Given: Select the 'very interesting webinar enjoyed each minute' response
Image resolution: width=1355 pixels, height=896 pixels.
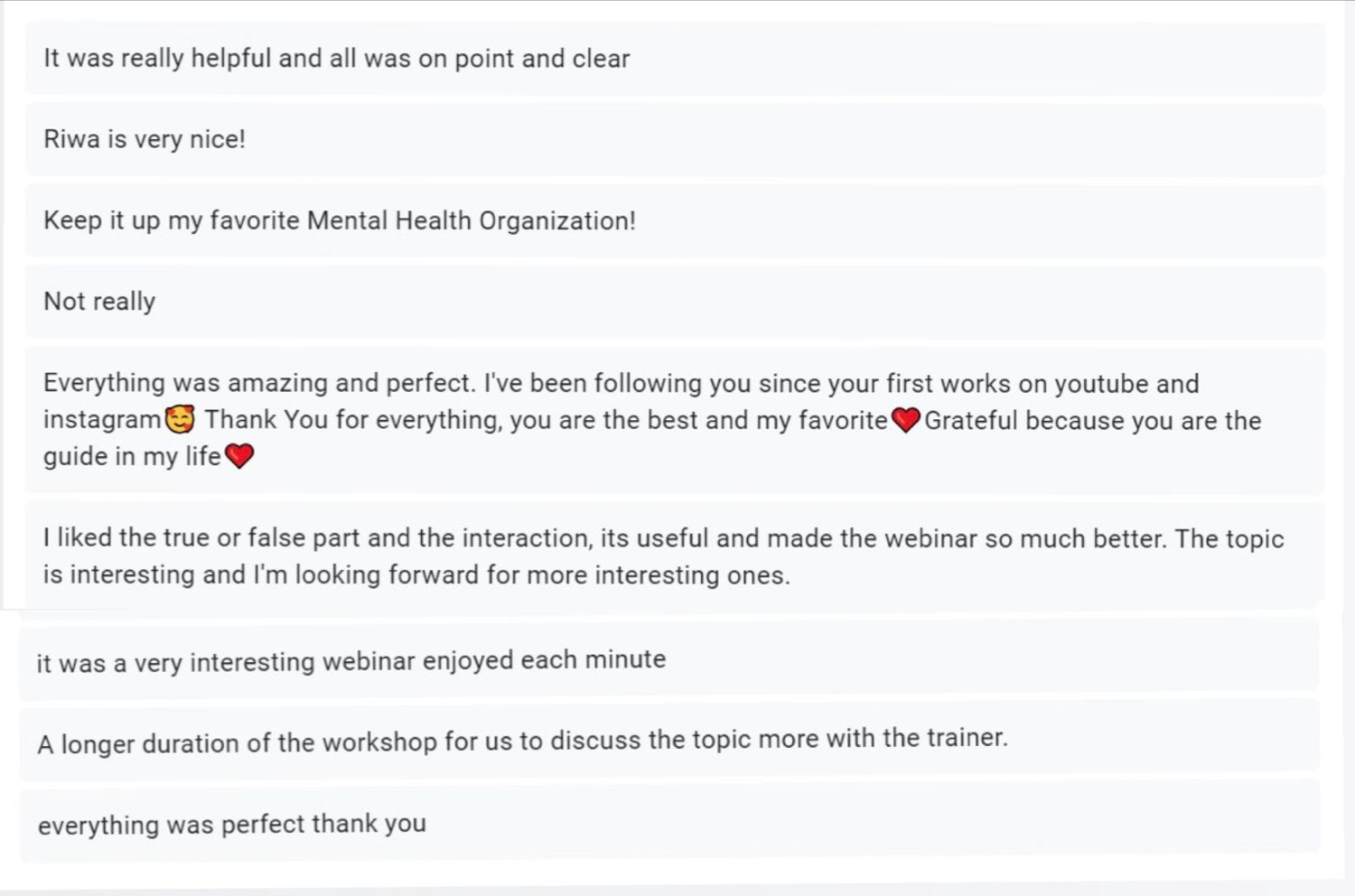Looking at the screenshot, I should (669, 661).
